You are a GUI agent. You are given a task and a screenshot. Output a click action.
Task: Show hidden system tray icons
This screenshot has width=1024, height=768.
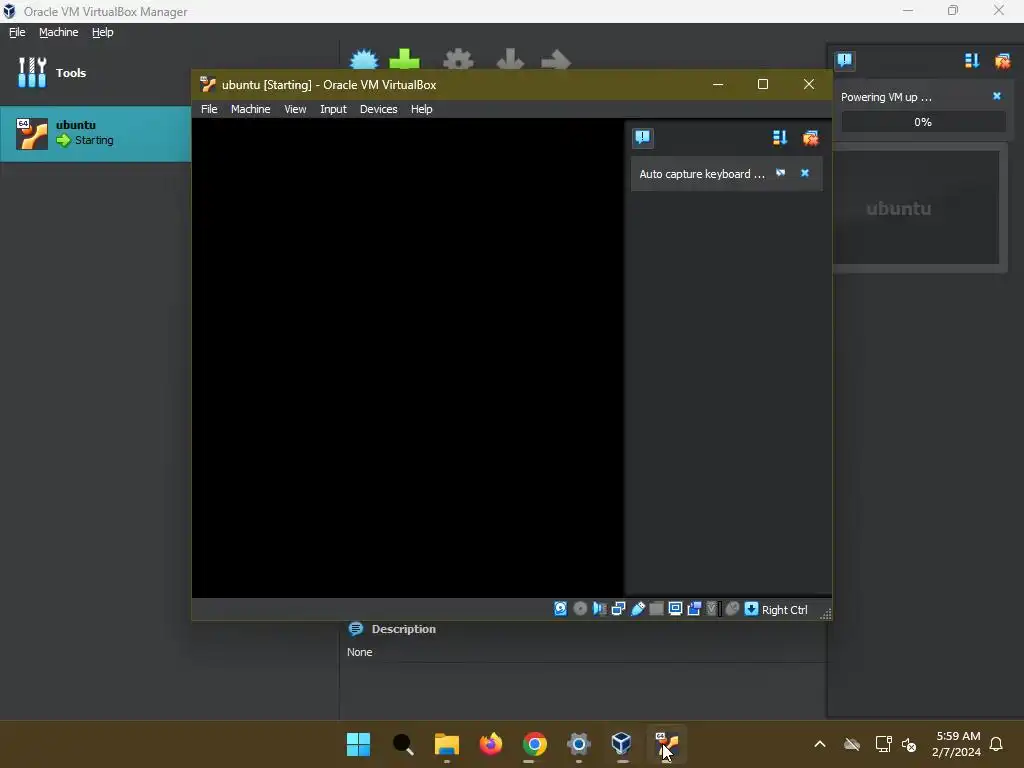820,744
